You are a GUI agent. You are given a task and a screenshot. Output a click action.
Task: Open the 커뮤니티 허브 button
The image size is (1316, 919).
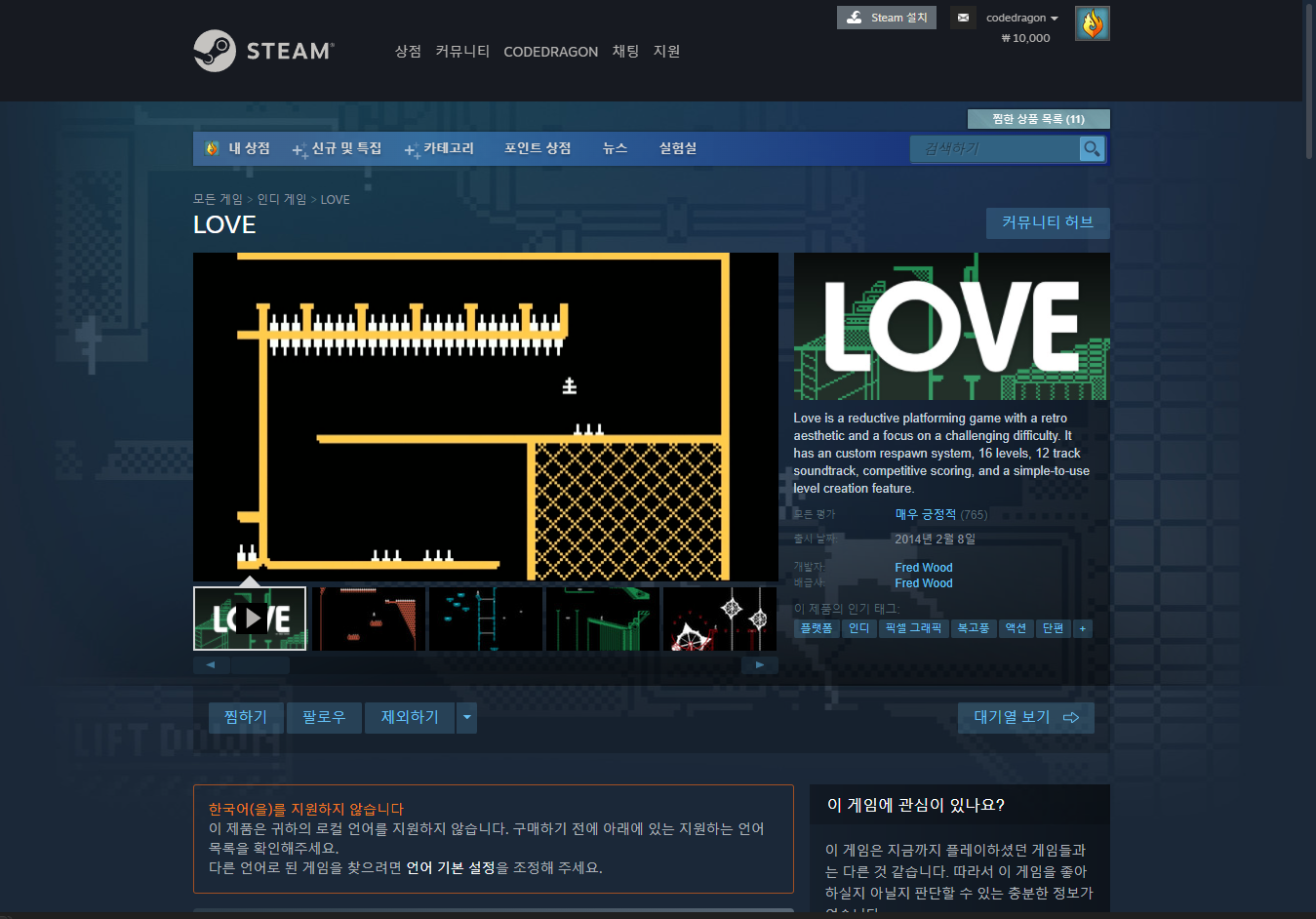click(x=1048, y=222)
